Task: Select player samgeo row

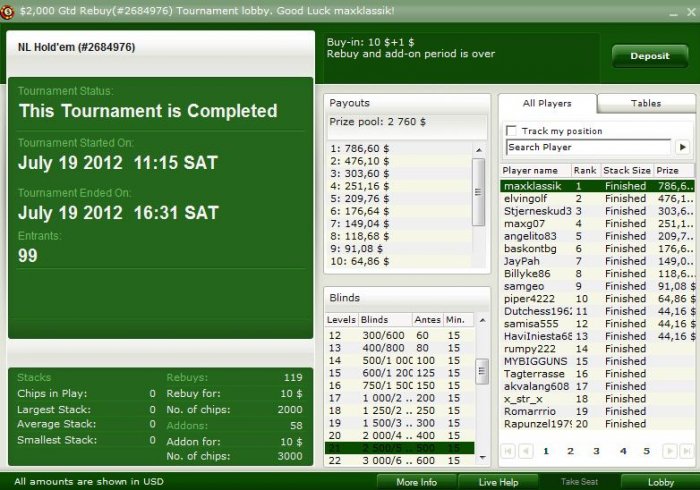Action: 597,286
